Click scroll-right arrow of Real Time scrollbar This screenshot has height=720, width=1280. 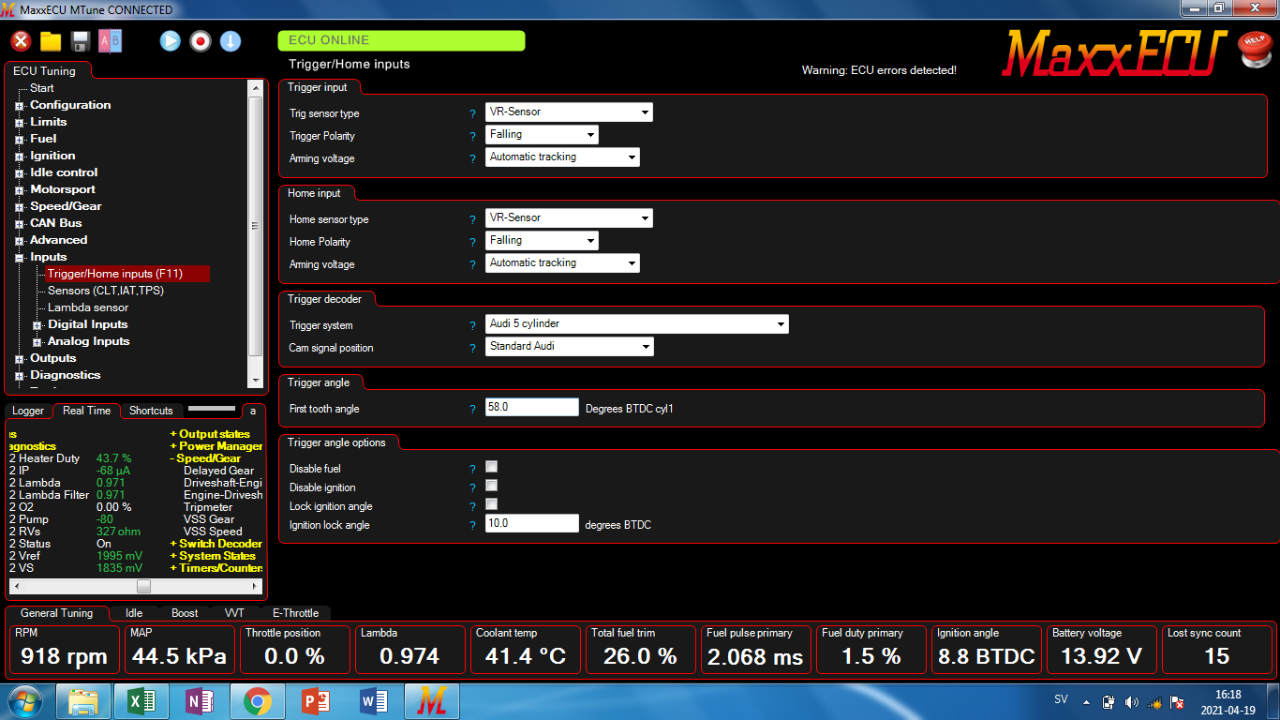[x=257, y=587]
